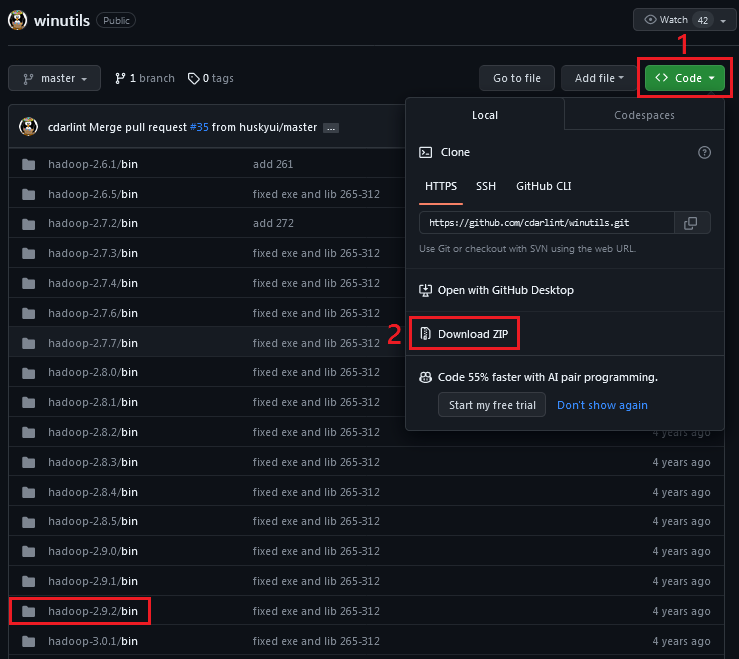Open the hadoop-2.7.2/bin folder

(93, 223)
